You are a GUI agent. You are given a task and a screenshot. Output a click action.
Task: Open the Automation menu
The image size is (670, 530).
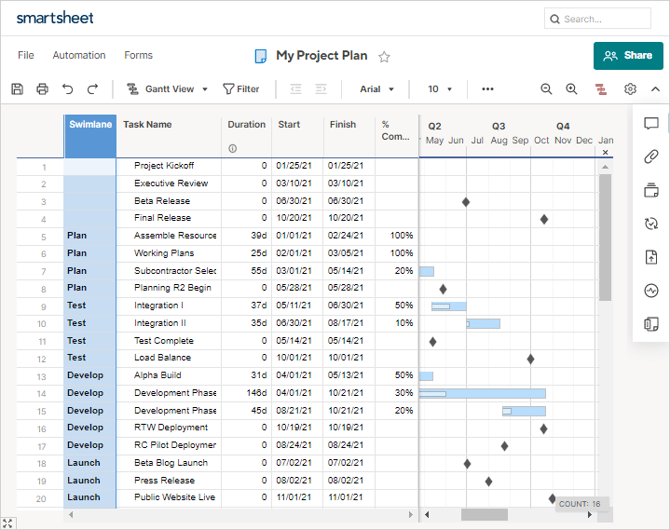click(79, 56)
